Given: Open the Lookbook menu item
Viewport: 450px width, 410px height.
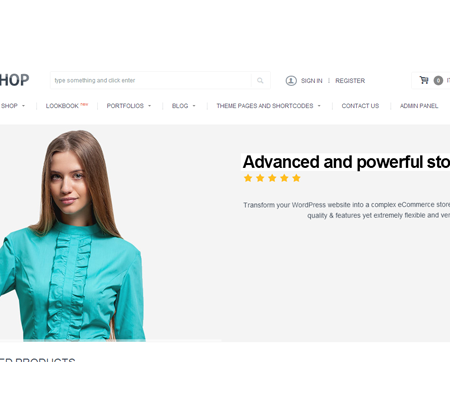Looking at the screenshot, I should pyautogui.click(x=62, y=106).
